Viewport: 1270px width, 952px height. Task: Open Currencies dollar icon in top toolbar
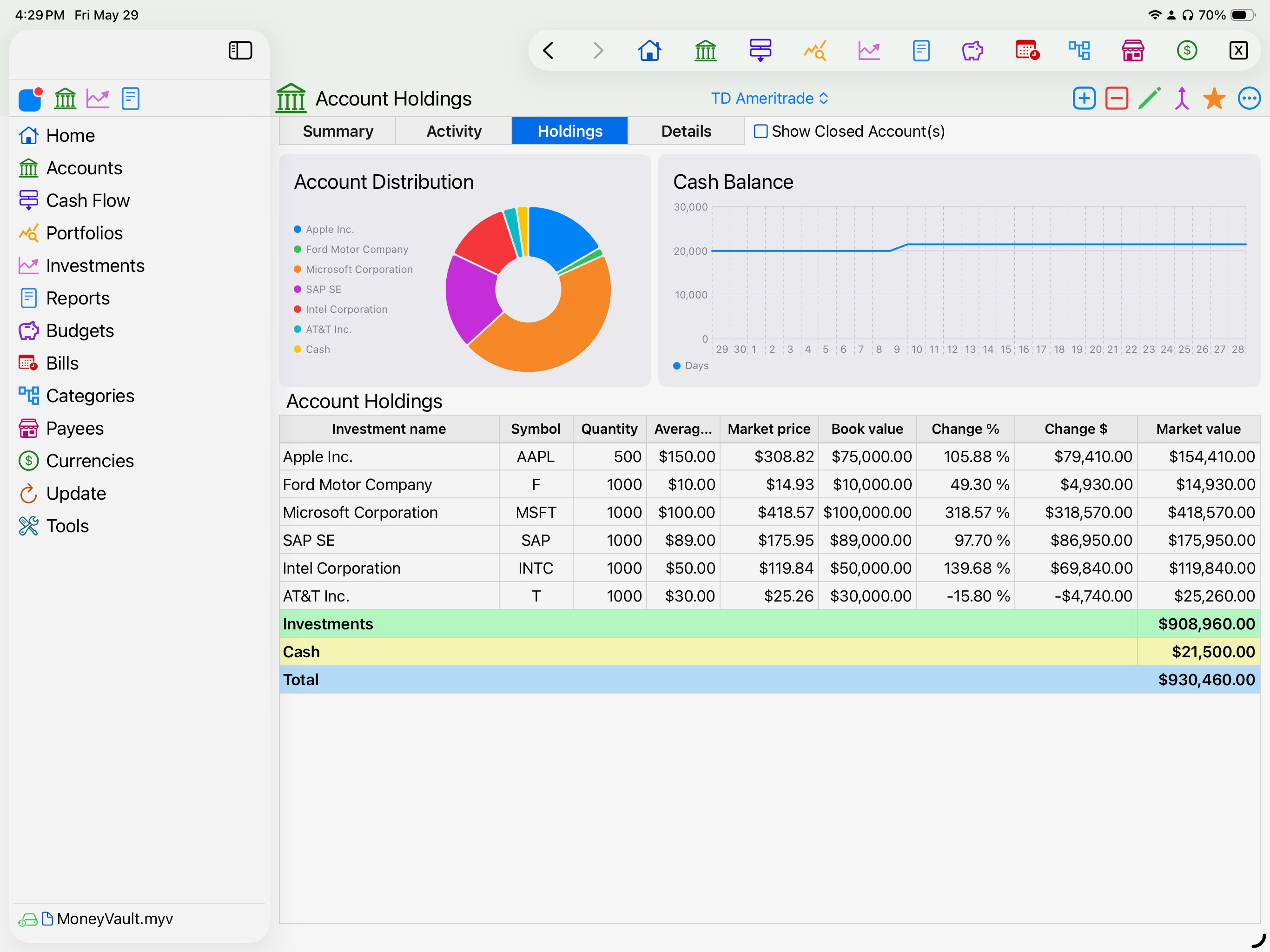click(1187, 51)
